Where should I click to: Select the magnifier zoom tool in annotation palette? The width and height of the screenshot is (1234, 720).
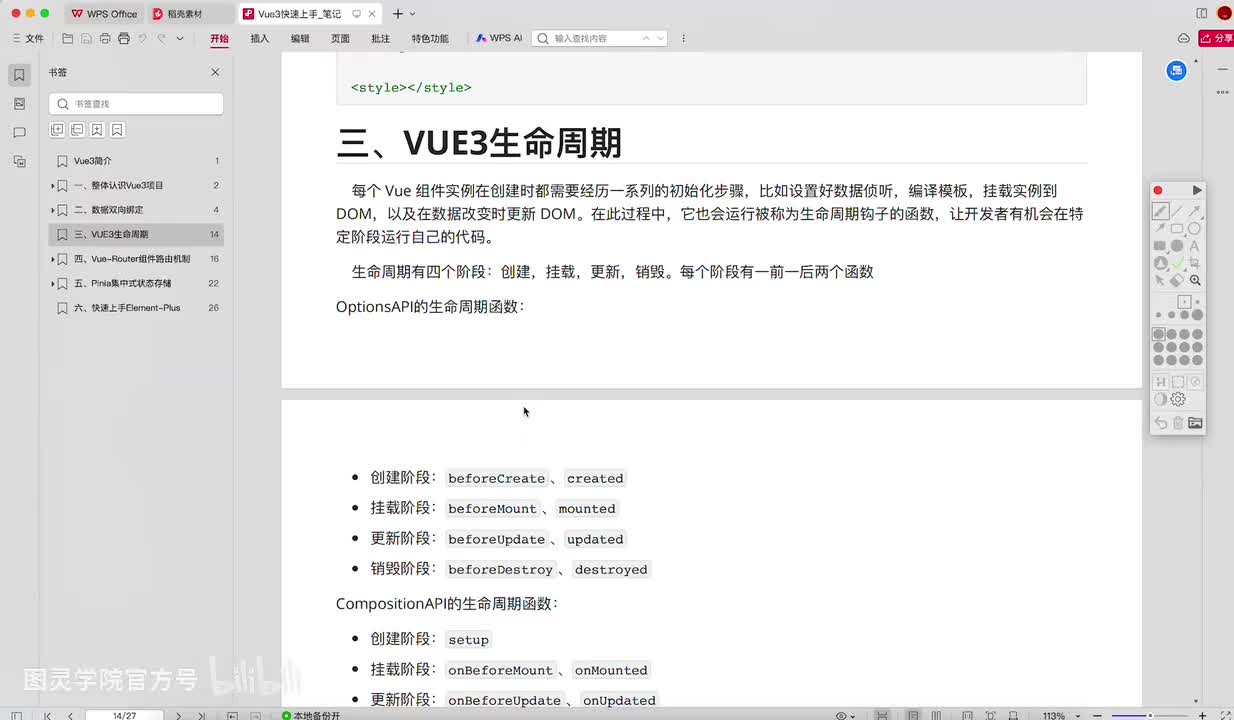(x=1195, y=281)
